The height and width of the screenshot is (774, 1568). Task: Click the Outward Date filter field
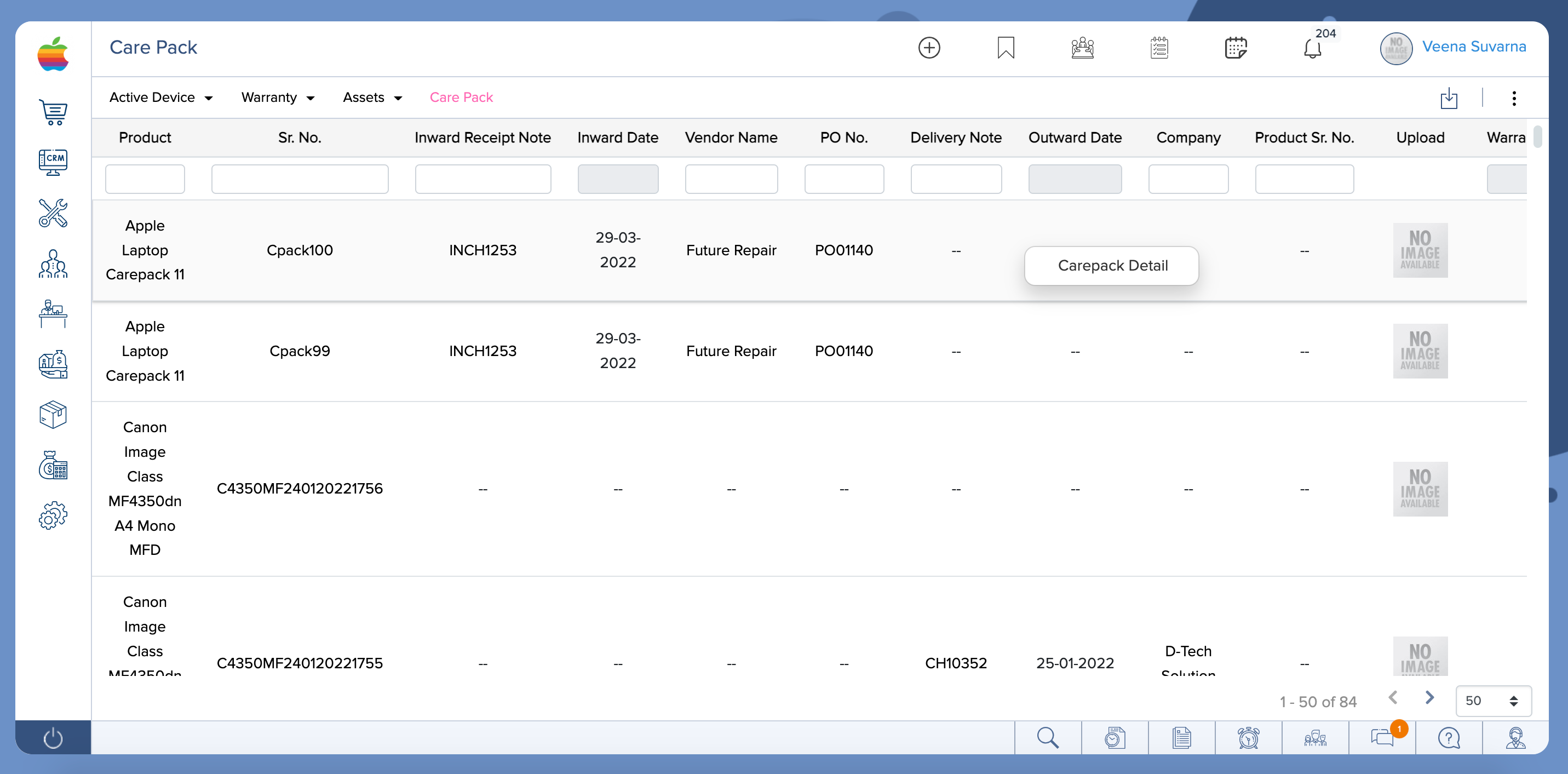pyautogui.click(x=1075, y=179)
